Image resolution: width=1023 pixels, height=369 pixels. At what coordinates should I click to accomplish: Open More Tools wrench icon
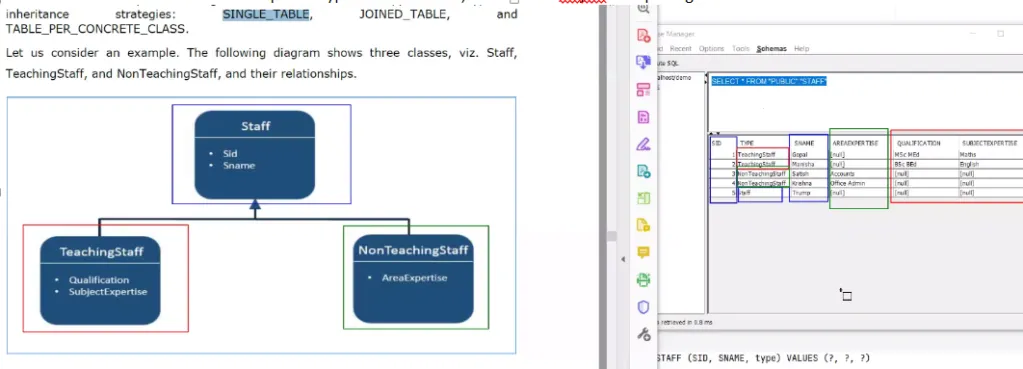pyautogui.click(x=643, y=334)
